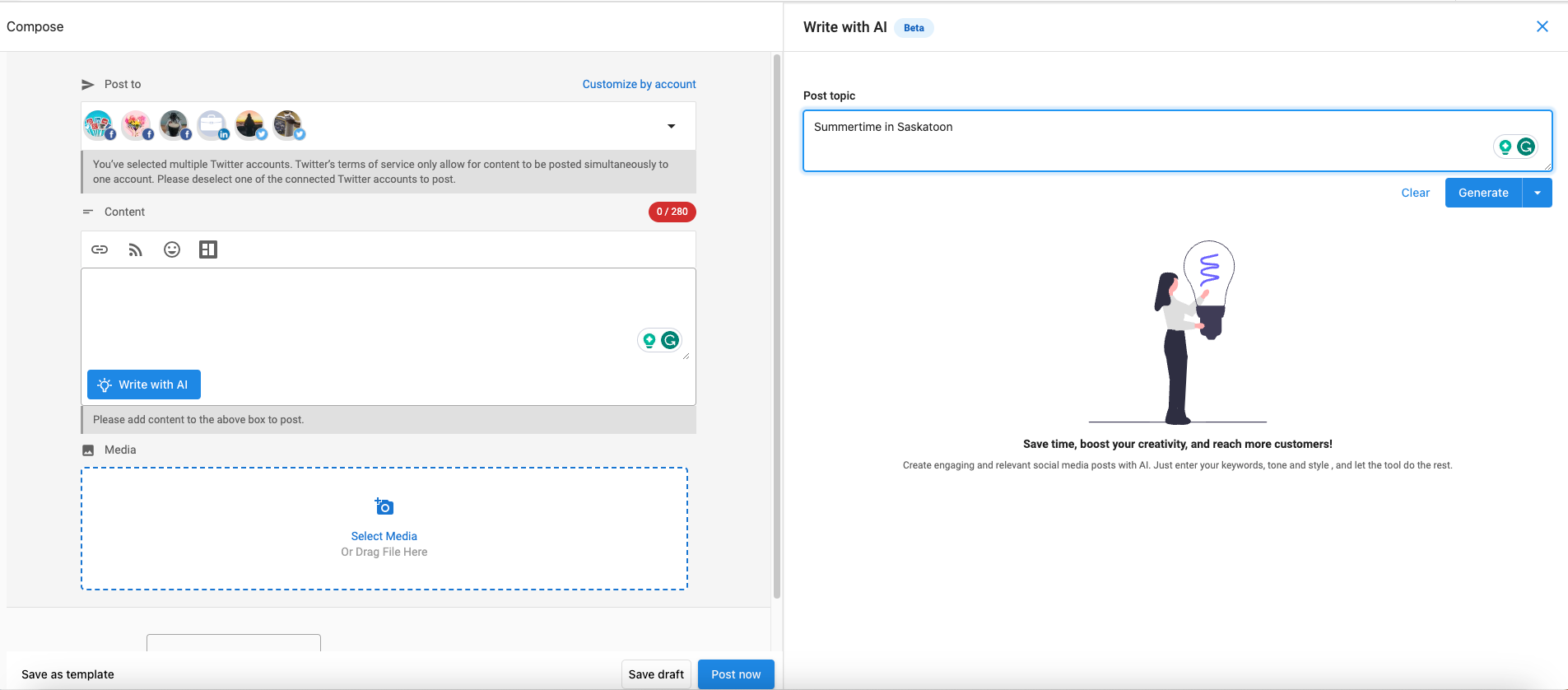This screenshot has height=690, width=1568.
Task: Click the Content lines icon
Action: tap(88, 212)
